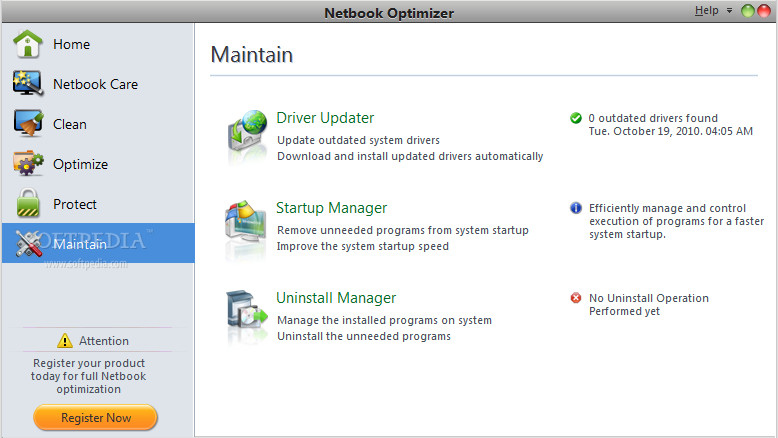This screenshot has width=778, height=438.
Task: Click 'Remove unneeded programs from system startup'
Action: click(402, 230)
